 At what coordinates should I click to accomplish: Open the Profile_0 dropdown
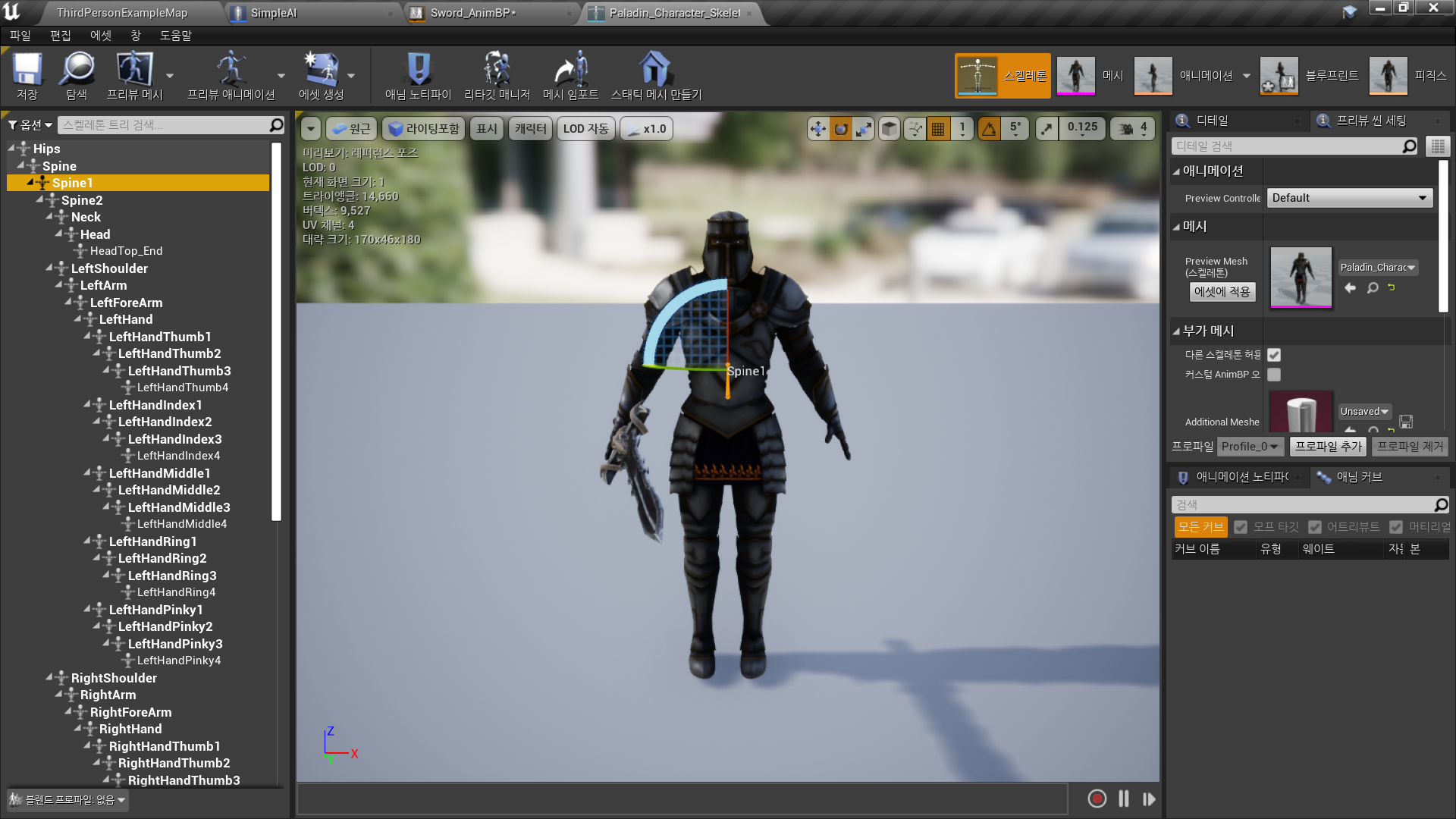pos(1249,447)
